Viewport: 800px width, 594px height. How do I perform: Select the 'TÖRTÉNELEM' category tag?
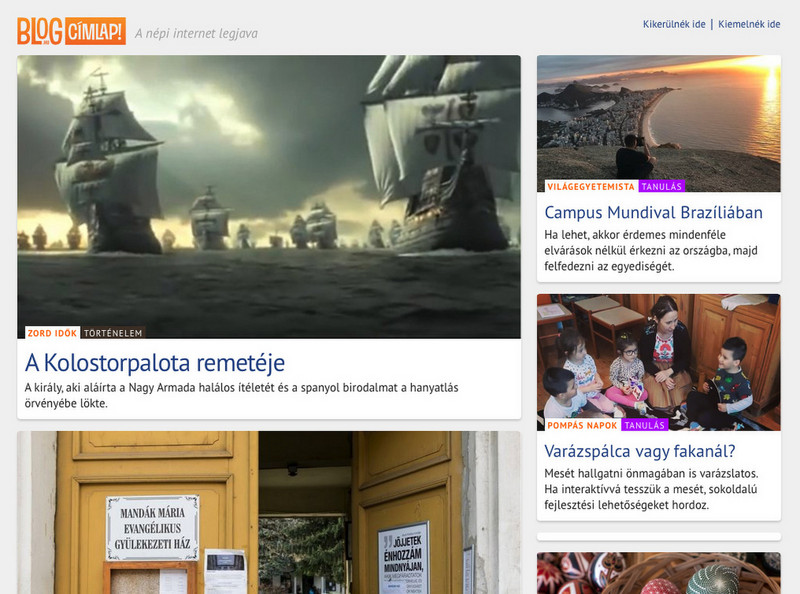pos(113,333)
